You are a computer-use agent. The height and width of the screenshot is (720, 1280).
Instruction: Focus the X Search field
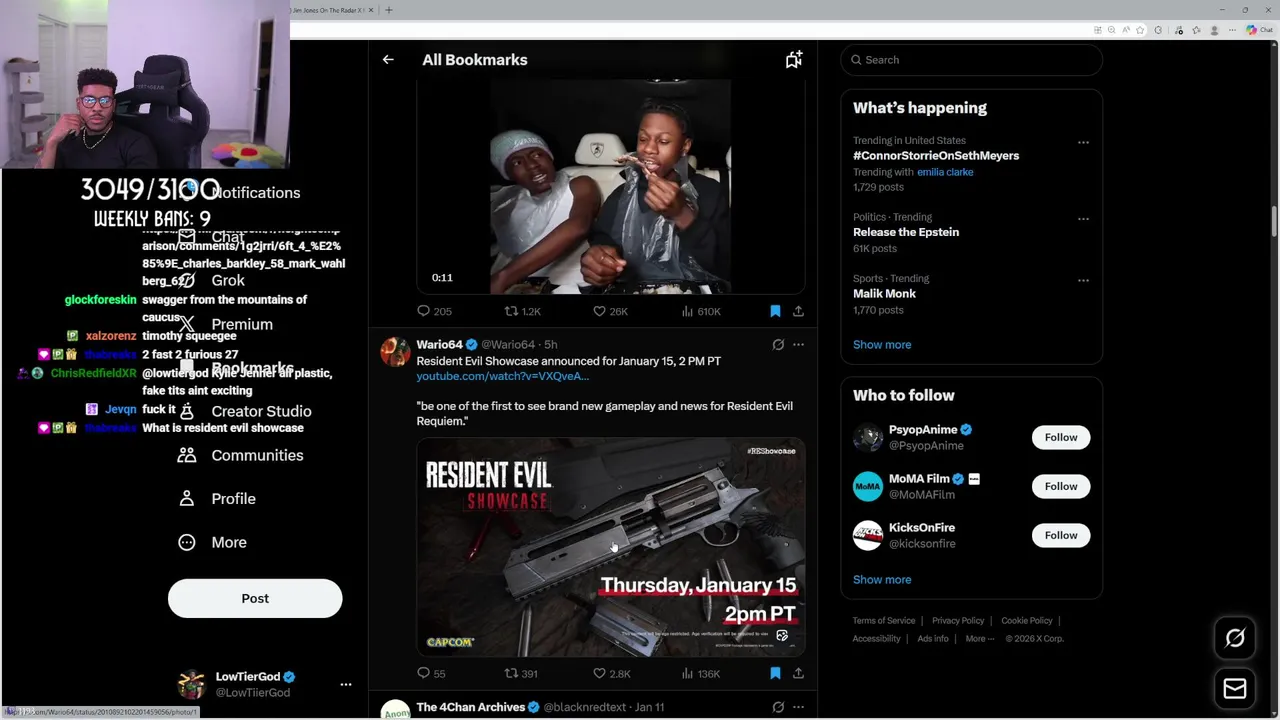[971, 60]
